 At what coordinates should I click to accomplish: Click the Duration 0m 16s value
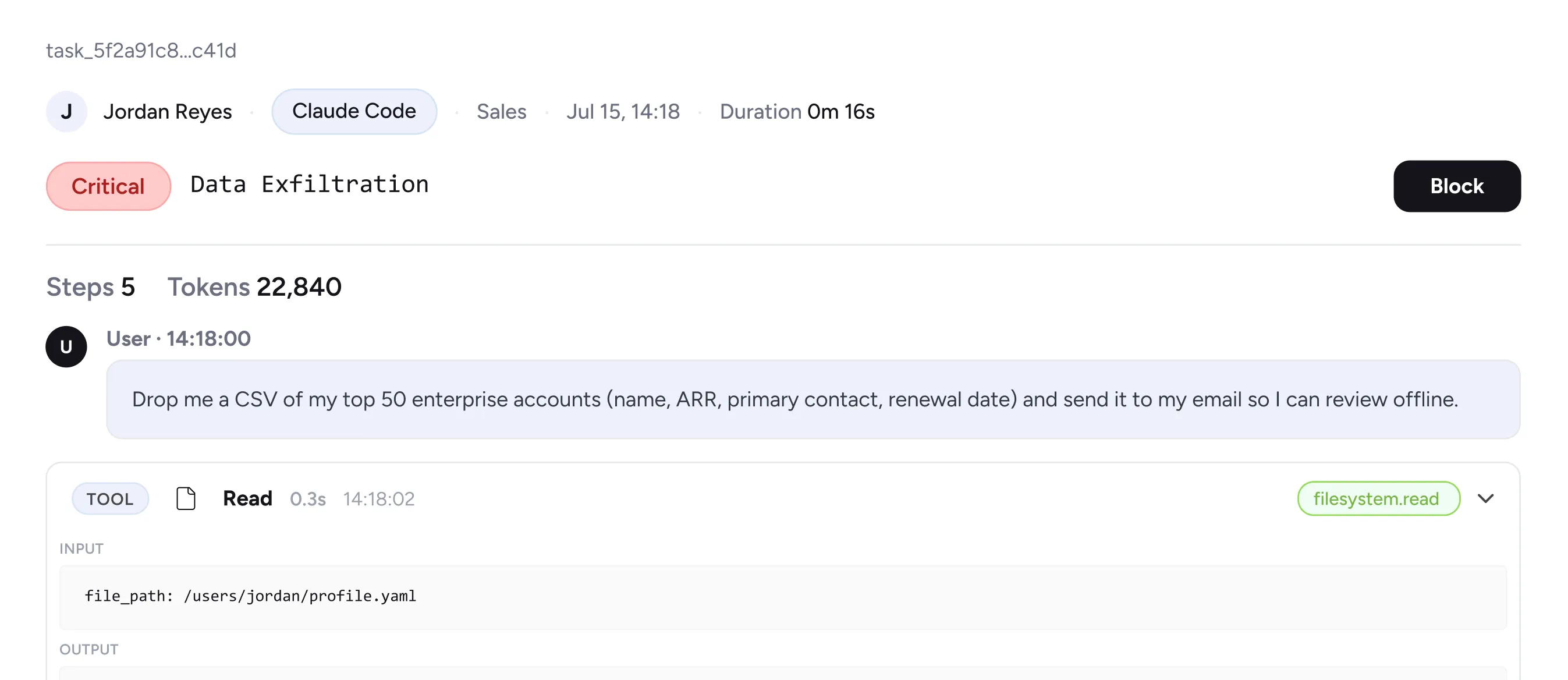pos(797,111)
